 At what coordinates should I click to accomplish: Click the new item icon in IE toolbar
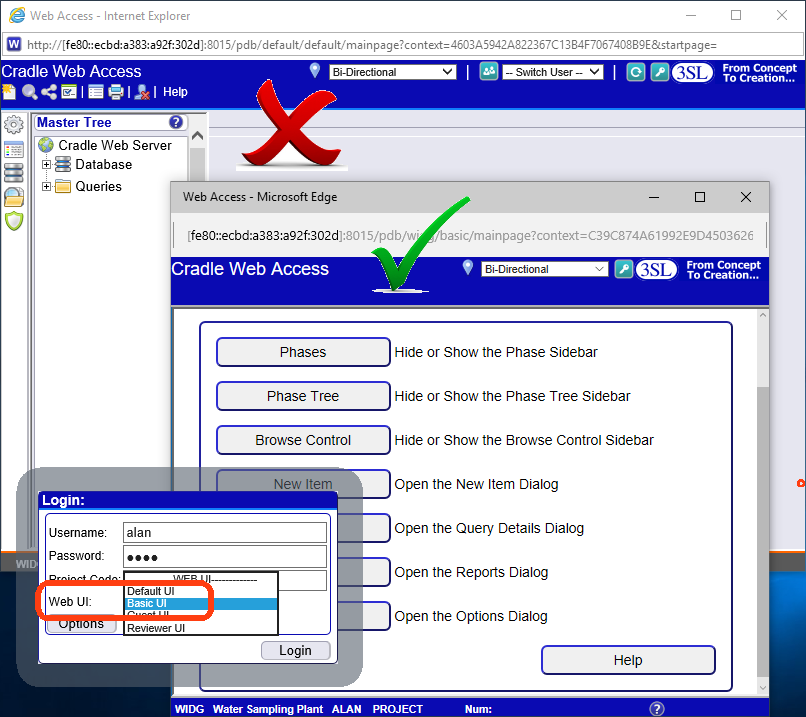click(9, 92)
